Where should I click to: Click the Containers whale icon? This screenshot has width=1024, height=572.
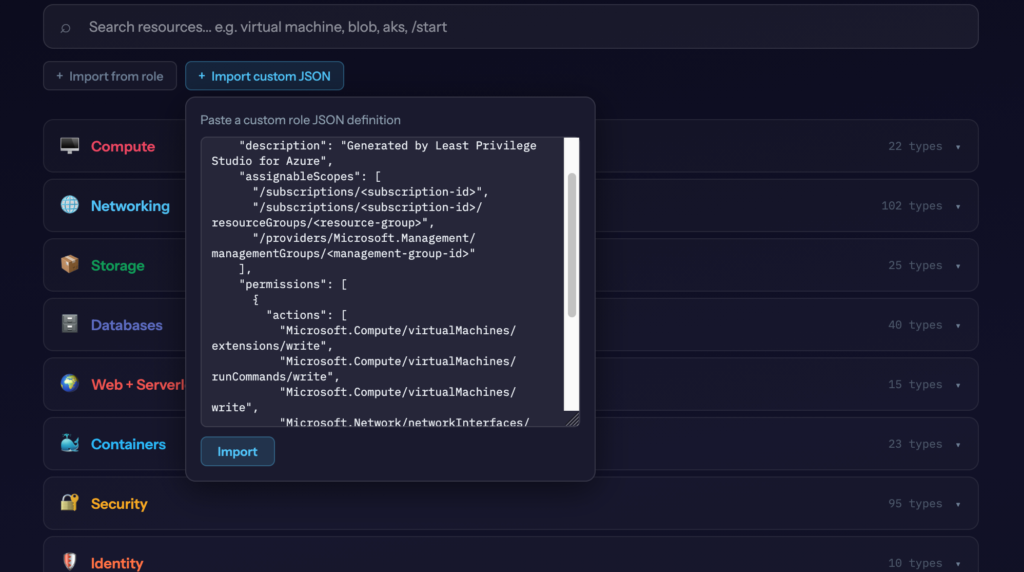(69, 444)
